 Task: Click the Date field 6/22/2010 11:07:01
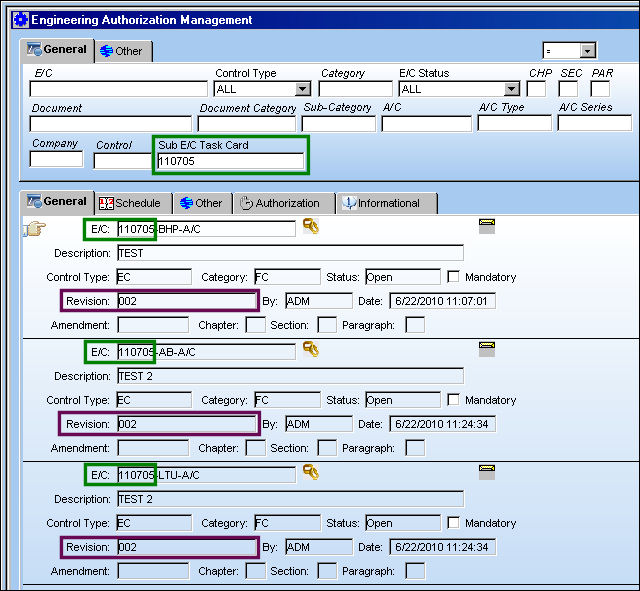pyautogui.click(x=443, y=301)
